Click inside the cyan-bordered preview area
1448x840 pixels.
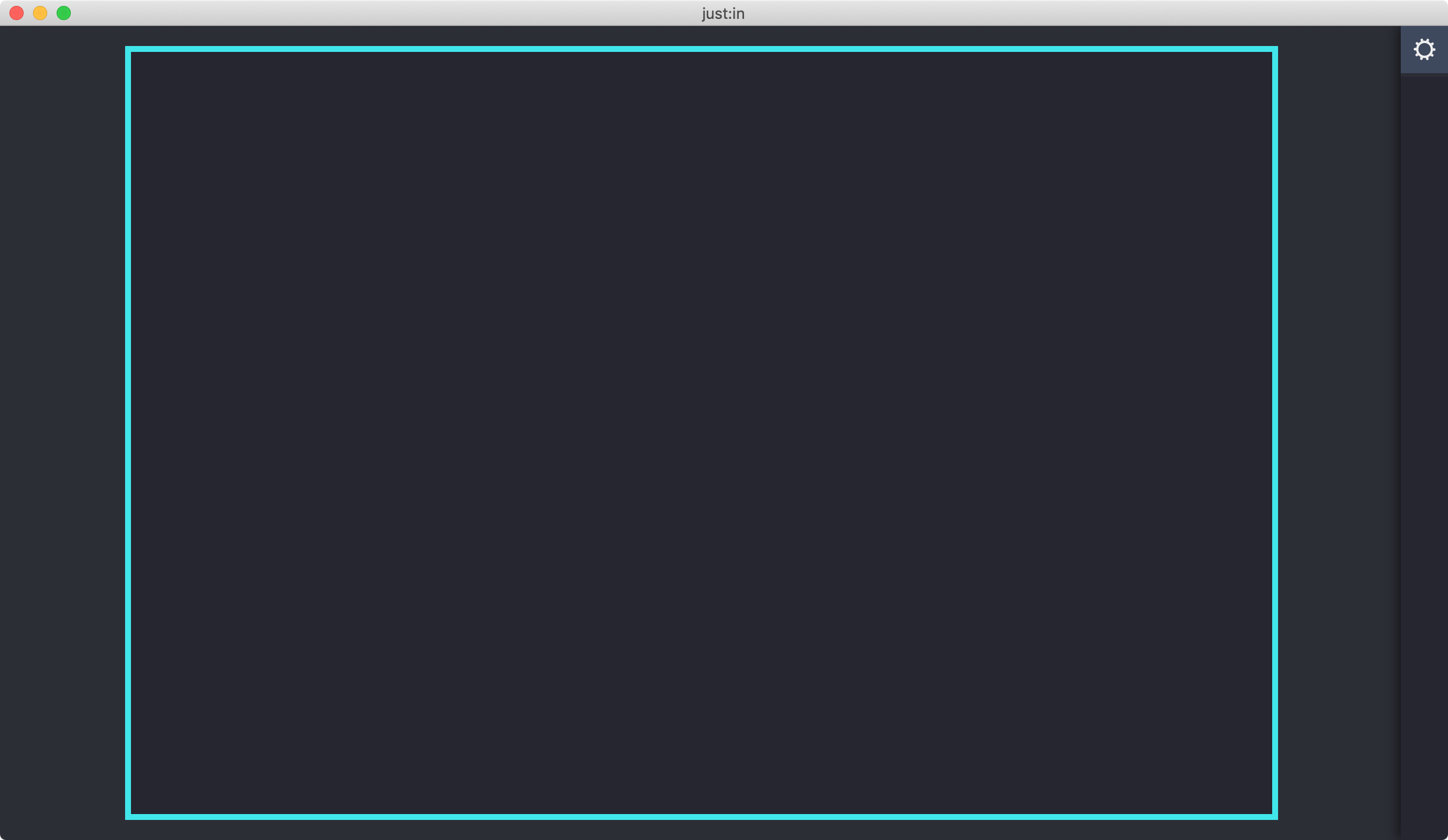701,433
